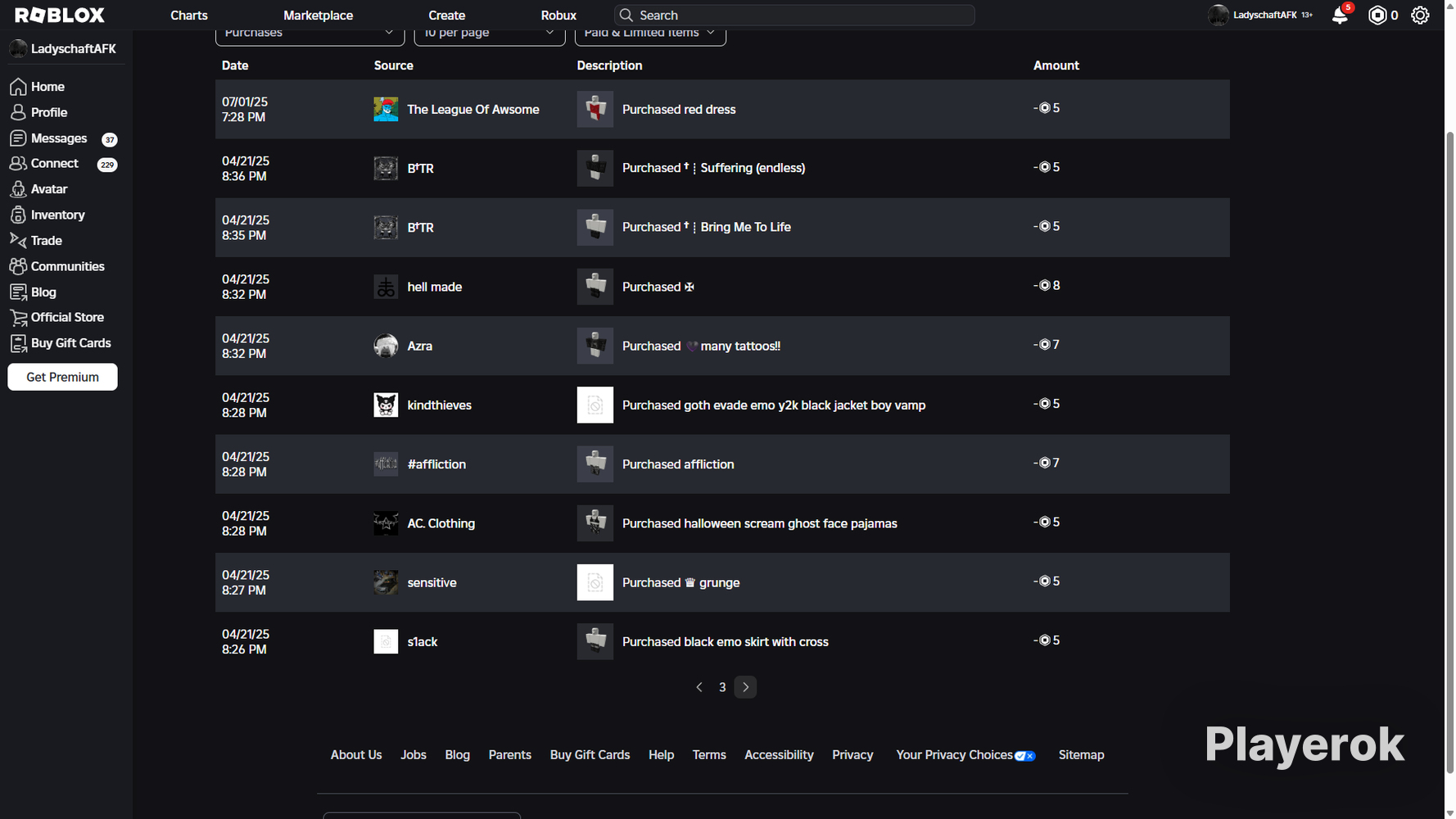The image size is (1456, 819).
Task: Open the Bring Me To Life item thumbnail
Action: pyautogui.click(x=595, y=227)
